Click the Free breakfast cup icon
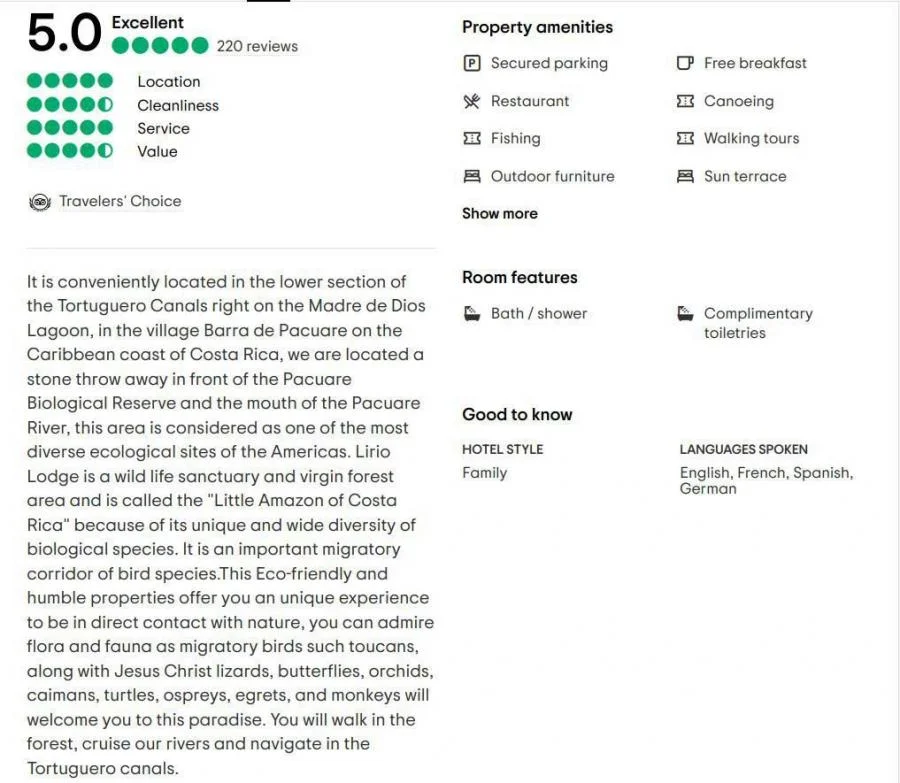Image resolution: width=900 pixels, height=783 pixels. (x=685, y=63)
